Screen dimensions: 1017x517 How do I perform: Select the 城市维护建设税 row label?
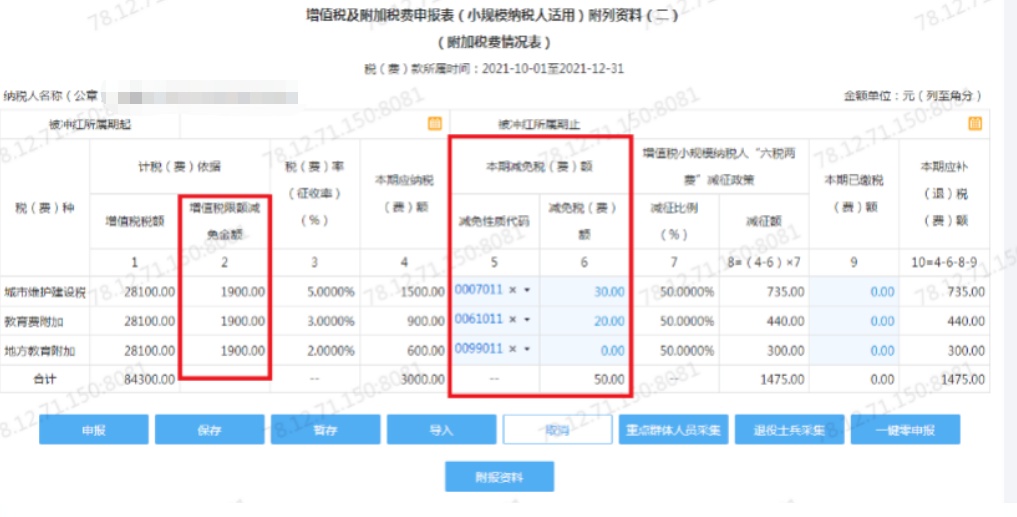pos(45,293)
